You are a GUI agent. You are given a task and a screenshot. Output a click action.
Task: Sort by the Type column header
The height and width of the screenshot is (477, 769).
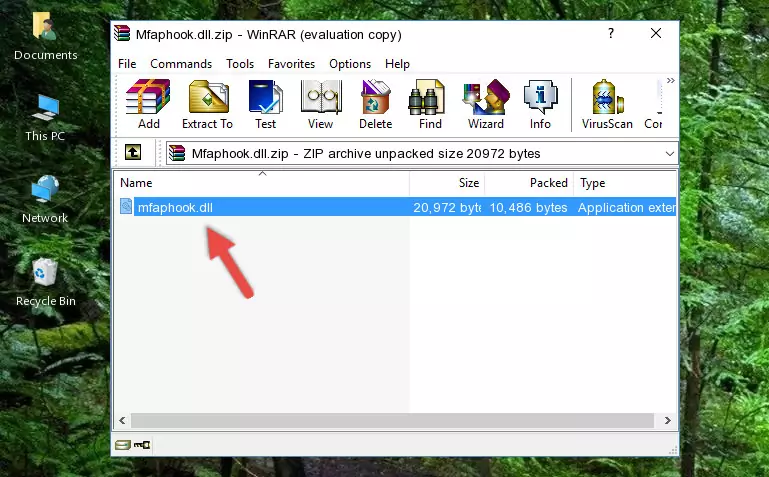click(625, 183)
